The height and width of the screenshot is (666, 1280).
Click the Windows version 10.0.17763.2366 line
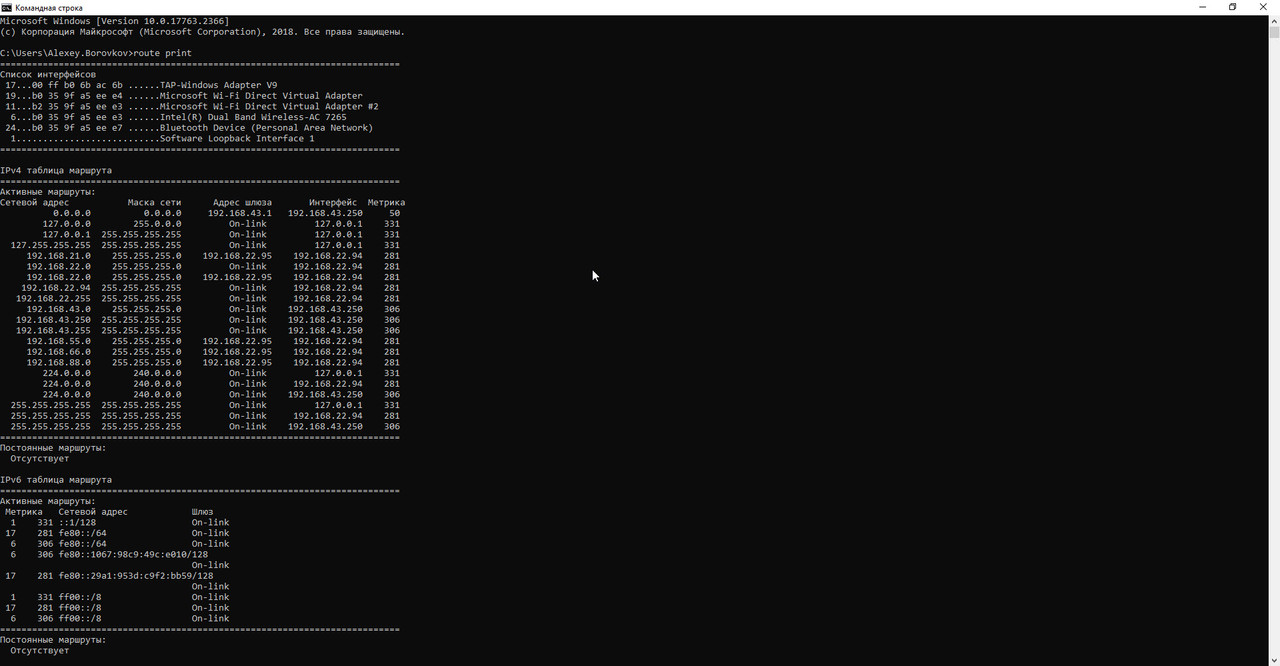click(114, 21)
